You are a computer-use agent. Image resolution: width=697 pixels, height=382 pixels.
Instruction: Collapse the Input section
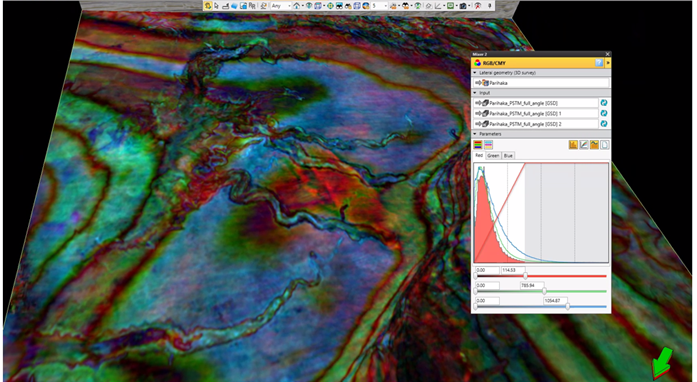(x=475, y=93)
